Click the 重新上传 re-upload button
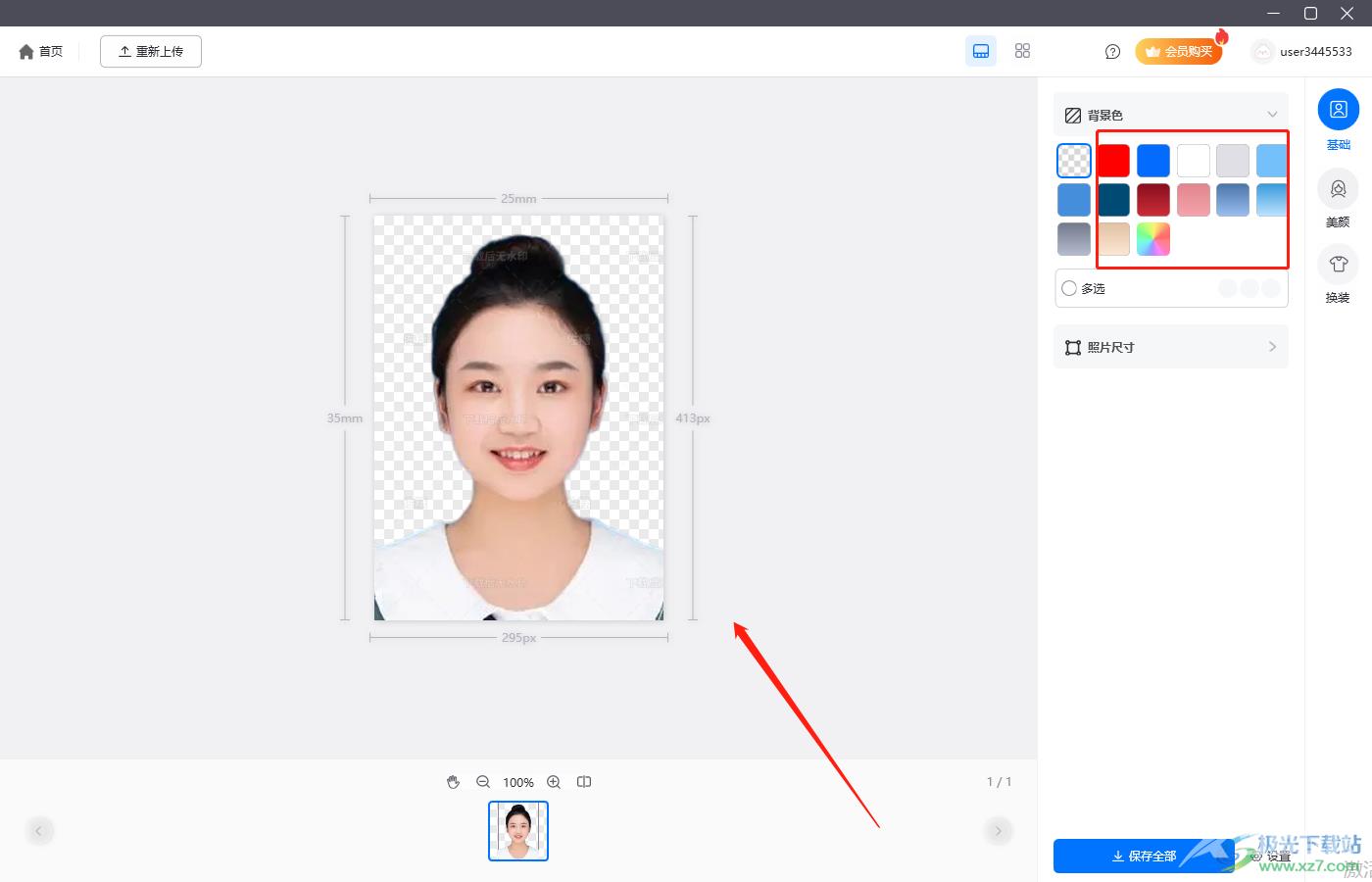Image resolution: width=1372 pixels, height=882 pixels. tap(151, 52)
